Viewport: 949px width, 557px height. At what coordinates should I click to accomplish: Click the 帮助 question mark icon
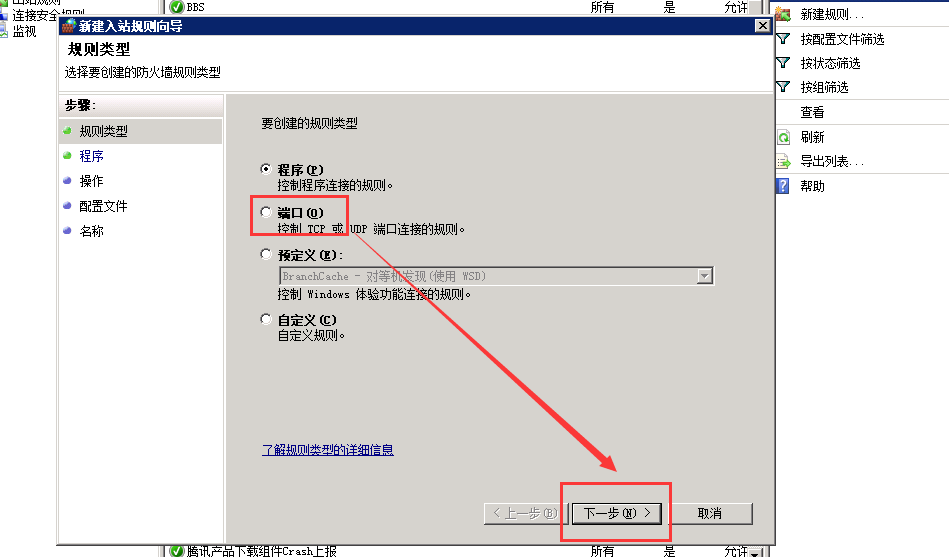point(783,186)
